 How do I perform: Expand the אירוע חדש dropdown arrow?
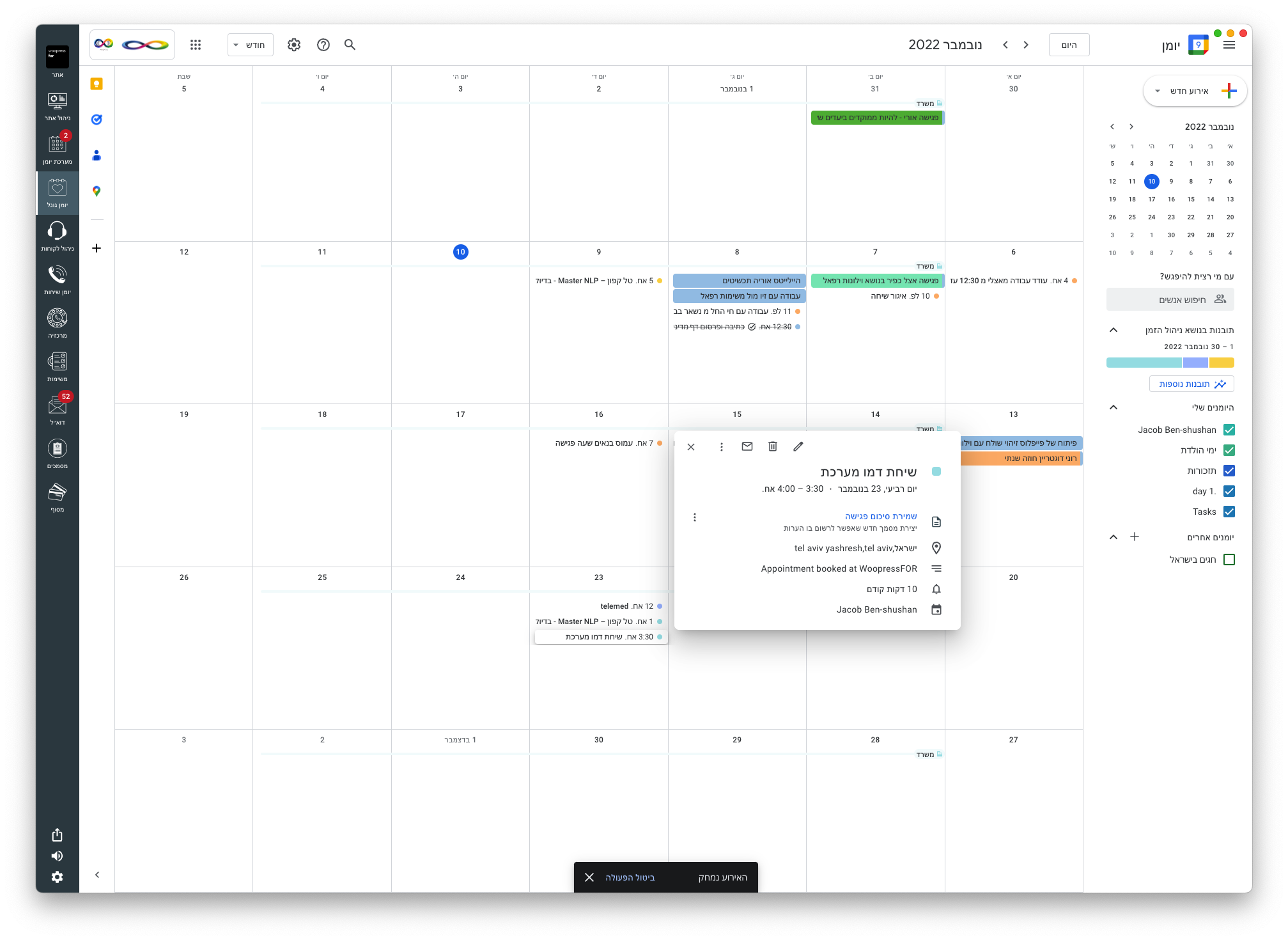1157,91
